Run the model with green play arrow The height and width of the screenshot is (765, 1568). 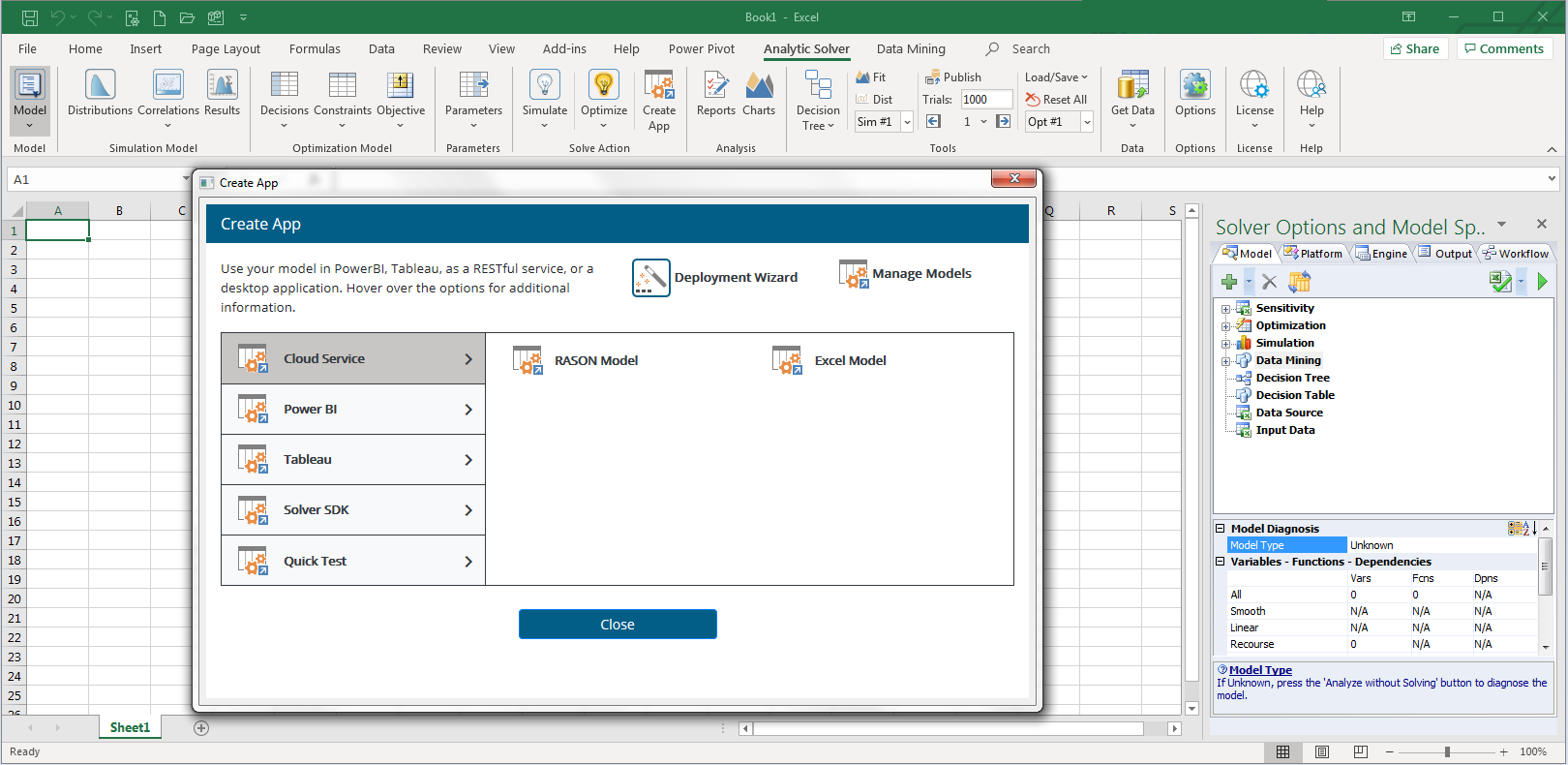[1542, 282]
